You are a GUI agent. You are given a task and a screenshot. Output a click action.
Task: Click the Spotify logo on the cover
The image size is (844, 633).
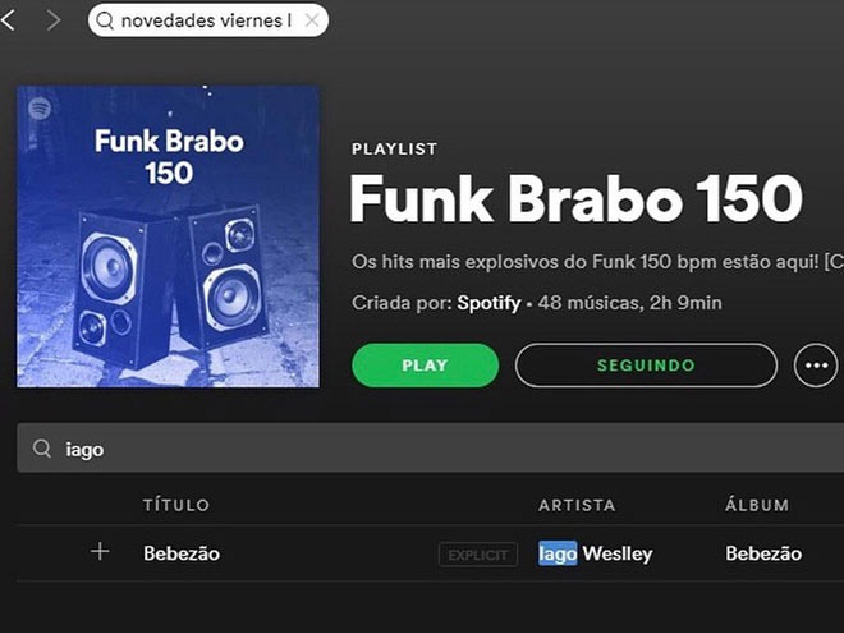[x=39, y=108]
